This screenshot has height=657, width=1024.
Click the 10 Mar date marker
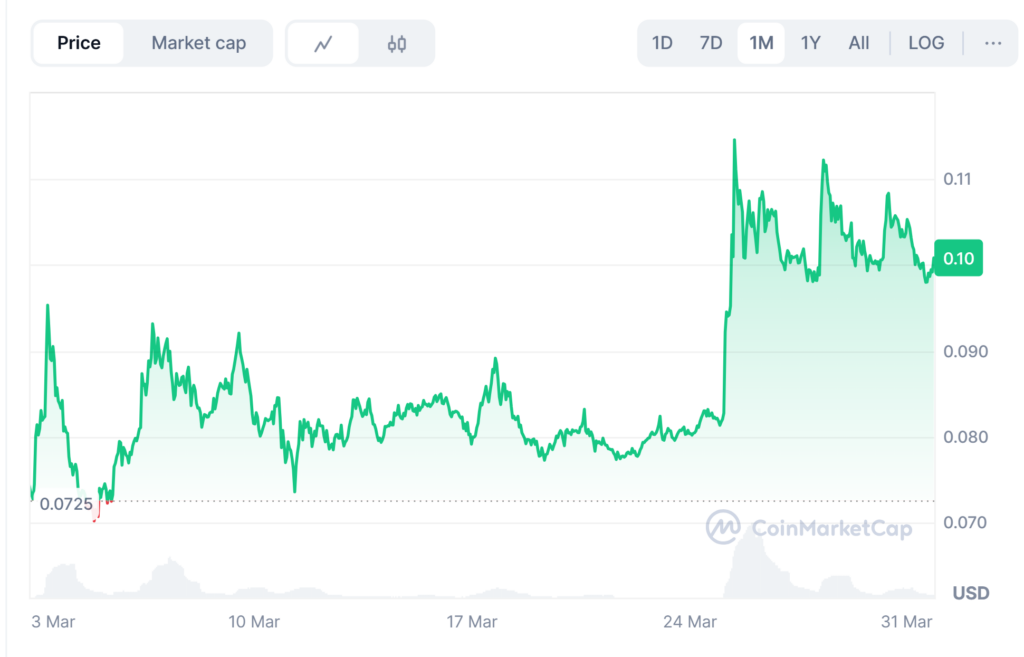(253, 622)
